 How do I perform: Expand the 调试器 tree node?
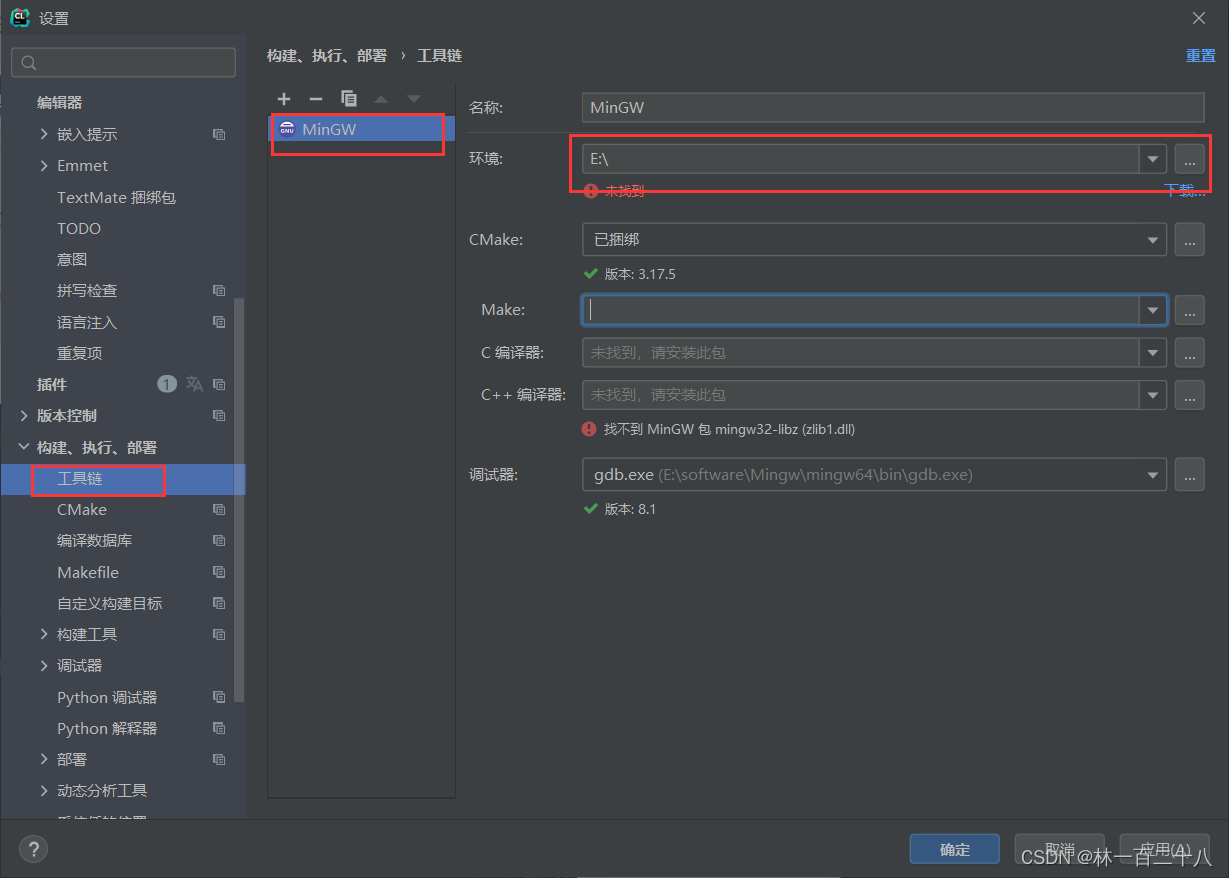coord(44,666)
